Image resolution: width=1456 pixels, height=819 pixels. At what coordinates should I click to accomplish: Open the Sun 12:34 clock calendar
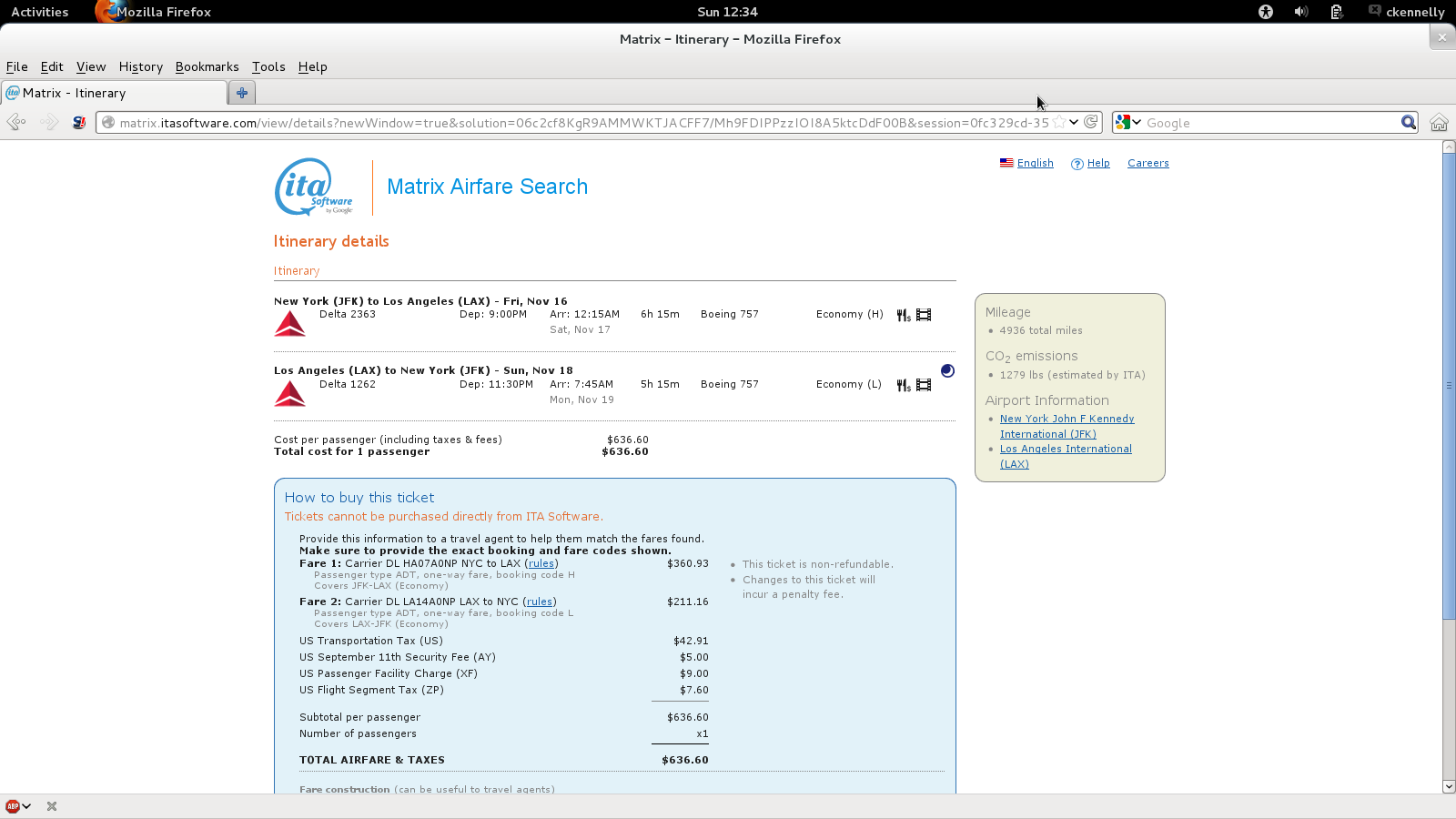[x=727, y=12]
